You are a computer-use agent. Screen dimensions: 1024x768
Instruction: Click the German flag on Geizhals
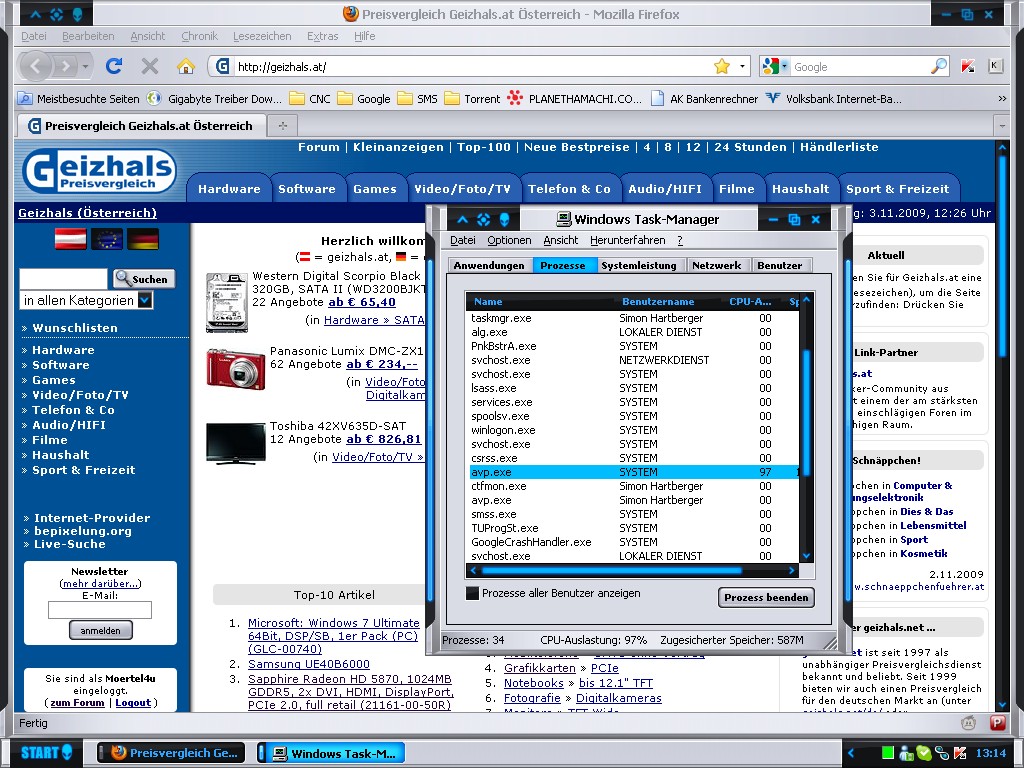coord(143,239)
